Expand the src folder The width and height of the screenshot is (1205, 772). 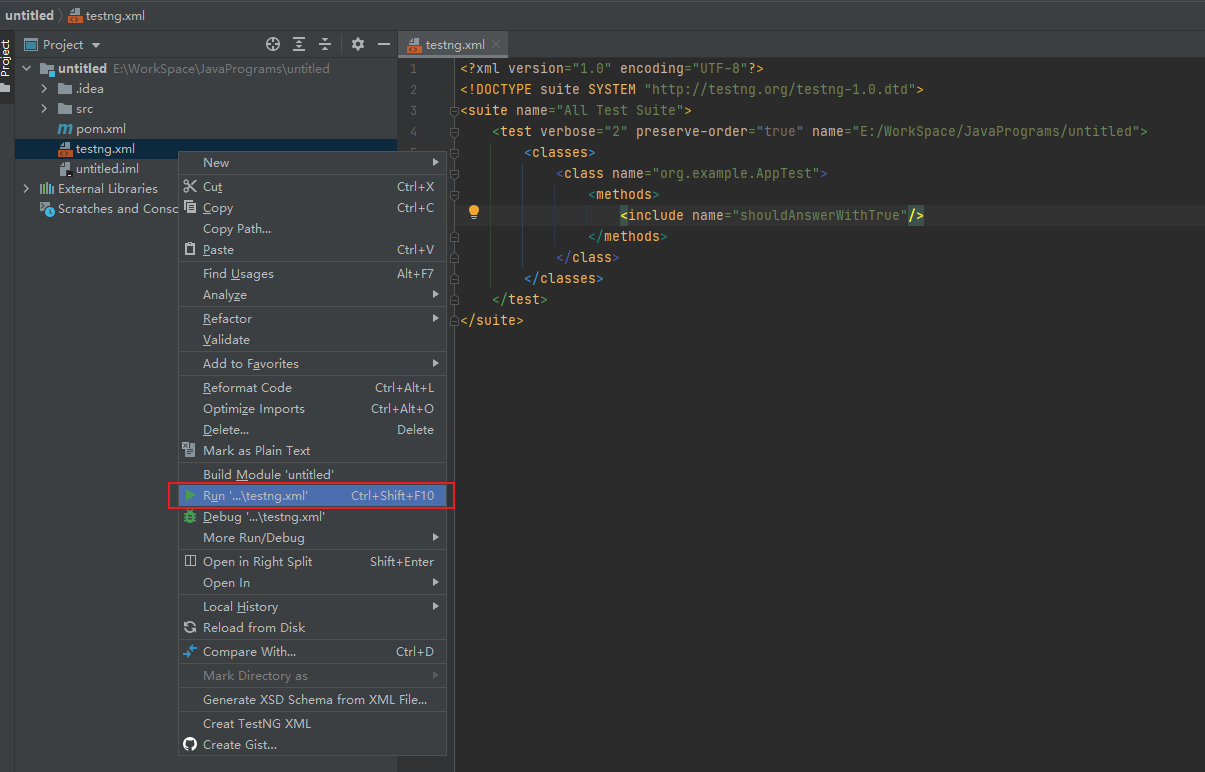(x=44, y=109)
